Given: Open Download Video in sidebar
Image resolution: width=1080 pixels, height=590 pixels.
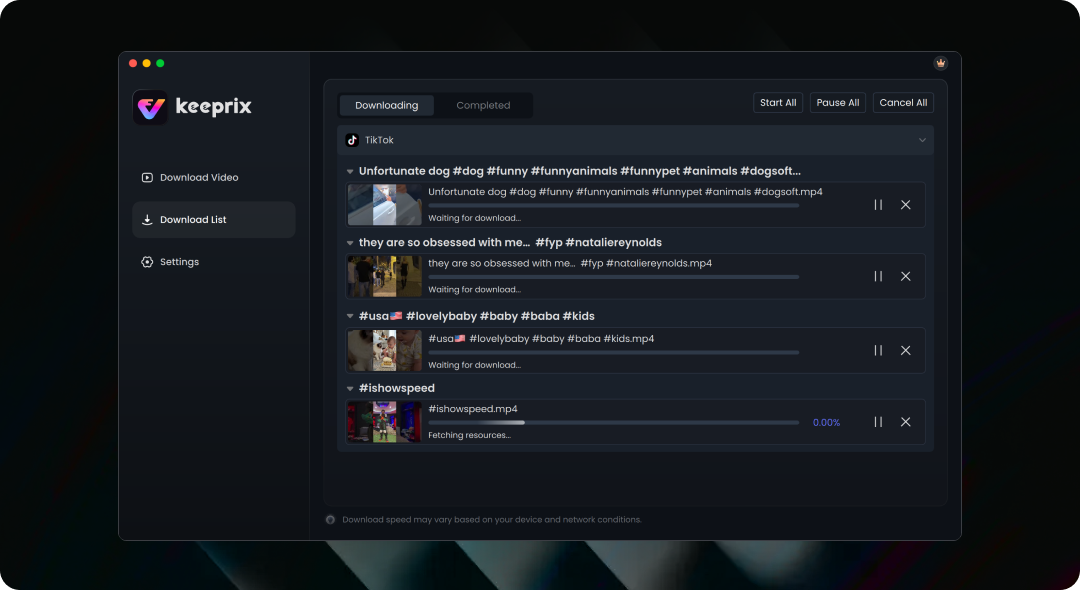Looking at the screenshot, I should (x=214, y=178).
